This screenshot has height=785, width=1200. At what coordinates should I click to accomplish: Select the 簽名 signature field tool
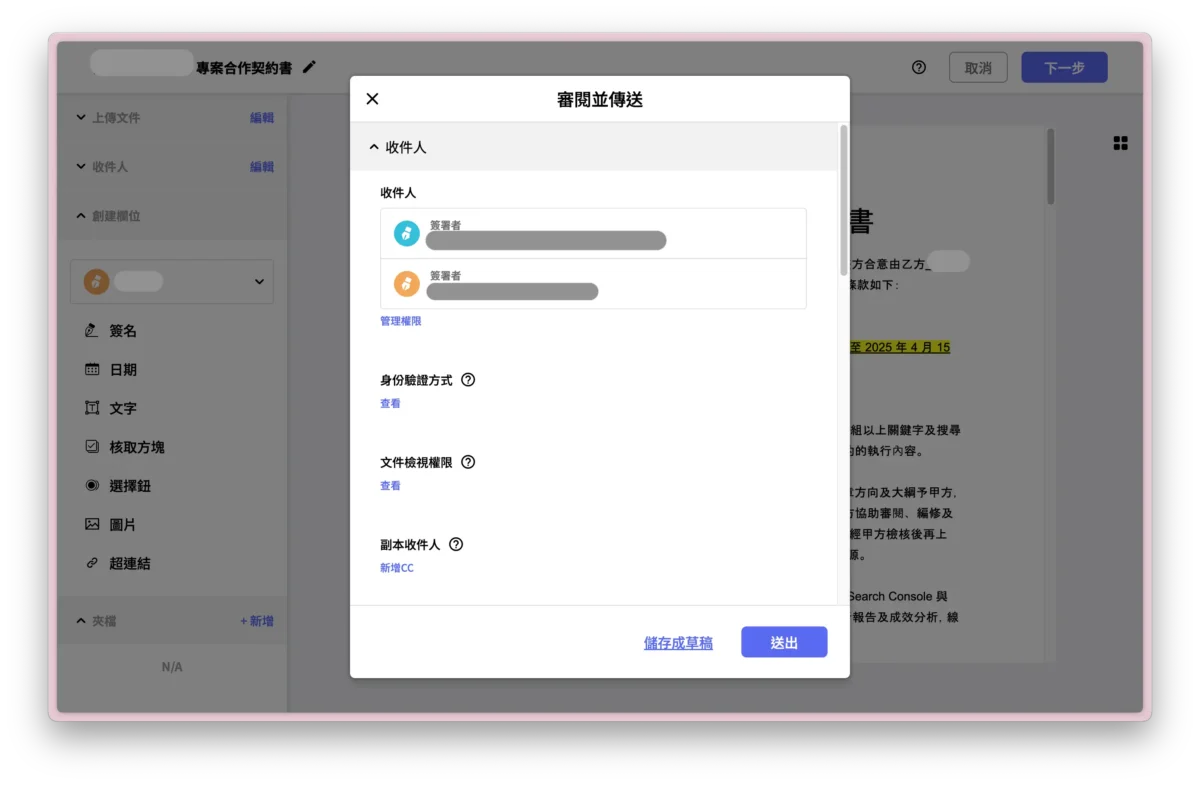tap(122, 330)
